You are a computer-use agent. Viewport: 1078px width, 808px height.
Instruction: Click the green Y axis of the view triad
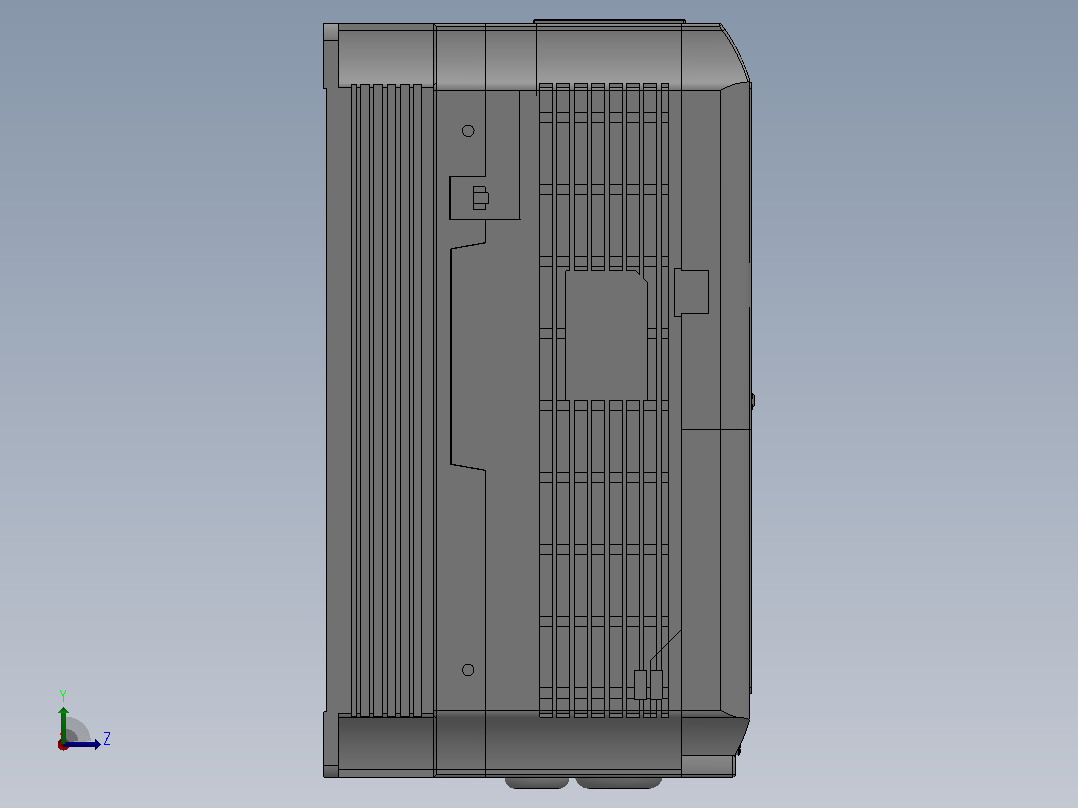click(x=63, y=723)
